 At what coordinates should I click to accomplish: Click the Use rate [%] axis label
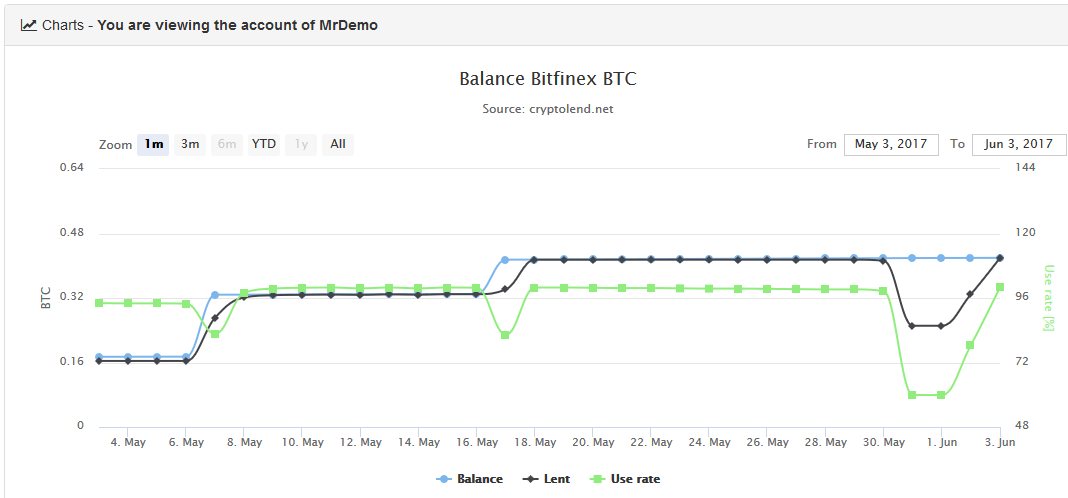(x=1049, y=297)
